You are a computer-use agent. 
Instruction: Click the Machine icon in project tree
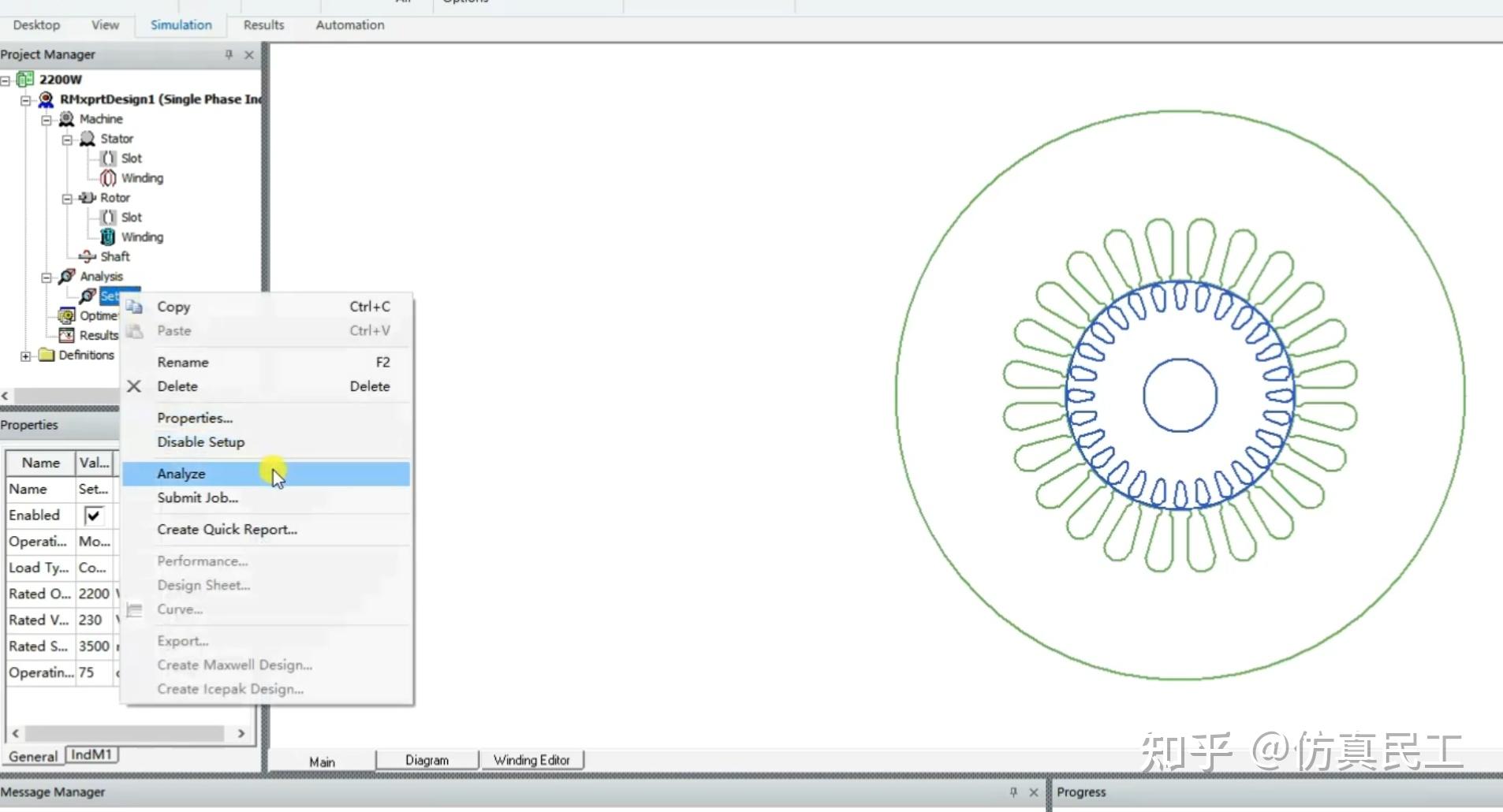coord(67,118)
